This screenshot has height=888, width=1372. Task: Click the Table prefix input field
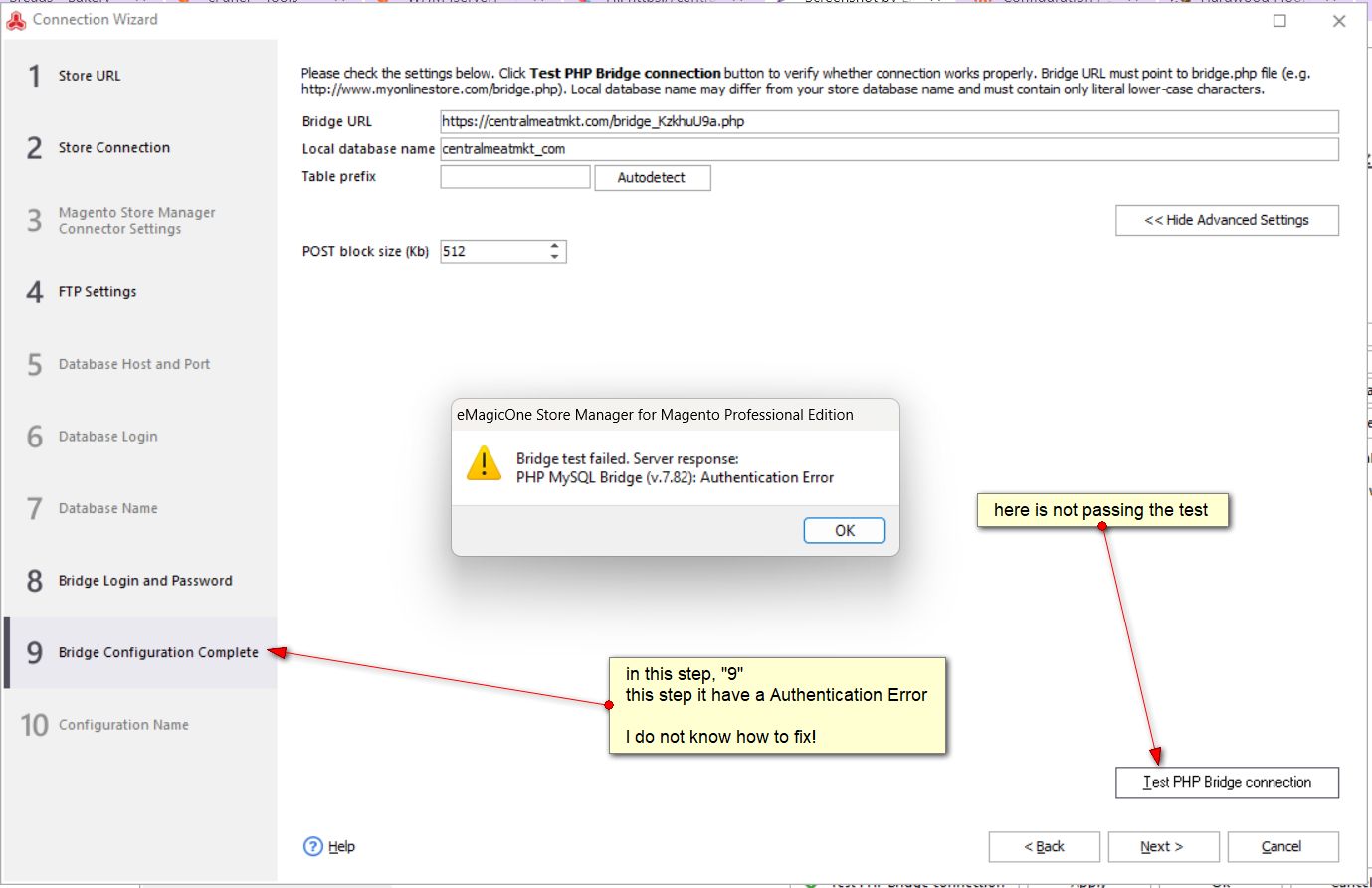tap(515, 177)
